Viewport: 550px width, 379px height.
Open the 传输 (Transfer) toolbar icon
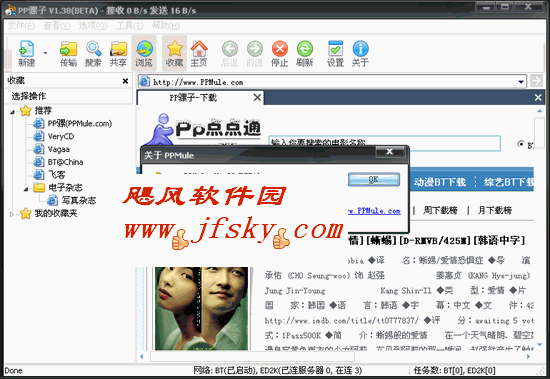click(x=68, y=53)
